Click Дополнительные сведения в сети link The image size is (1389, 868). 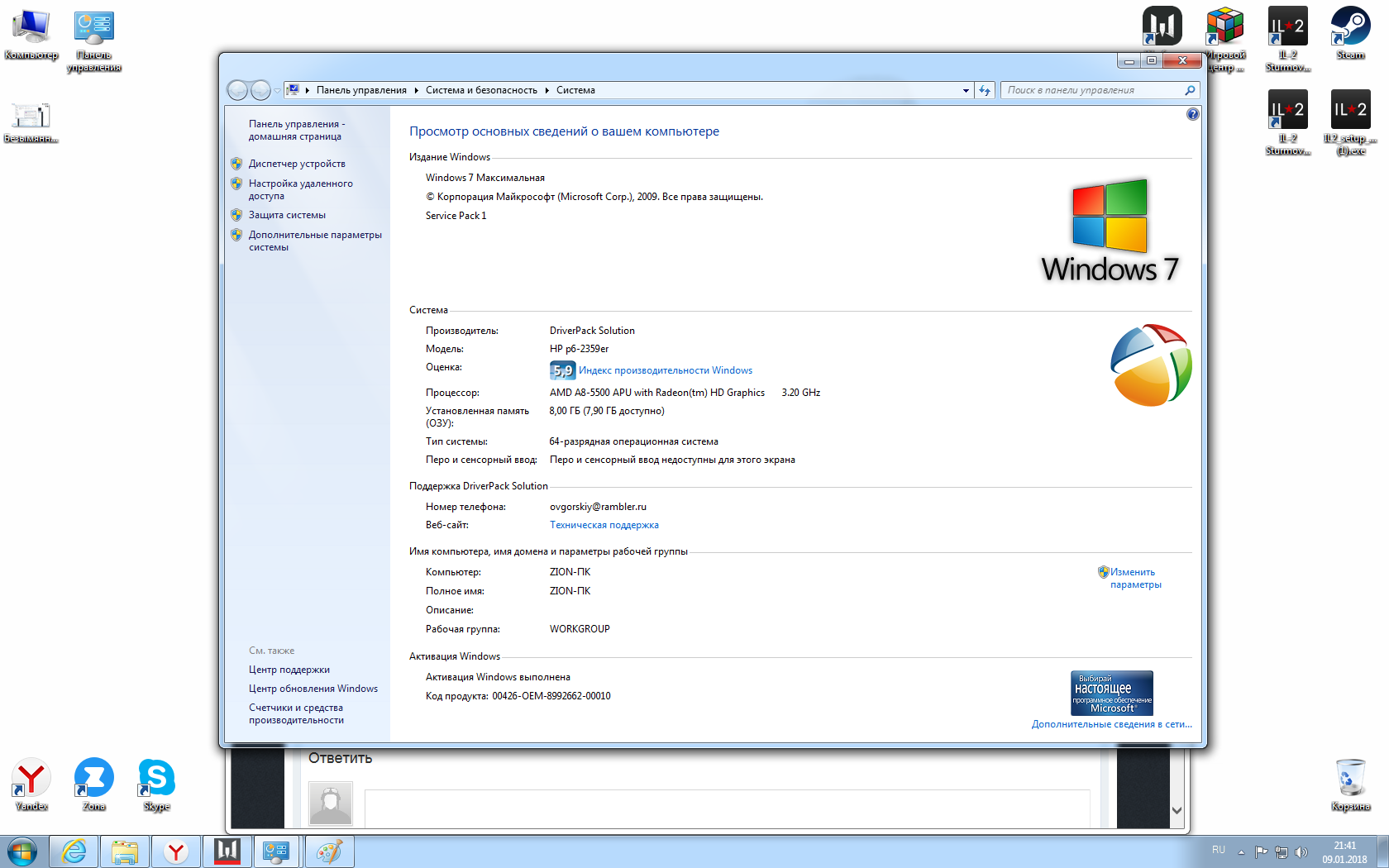click(1111, 724)
